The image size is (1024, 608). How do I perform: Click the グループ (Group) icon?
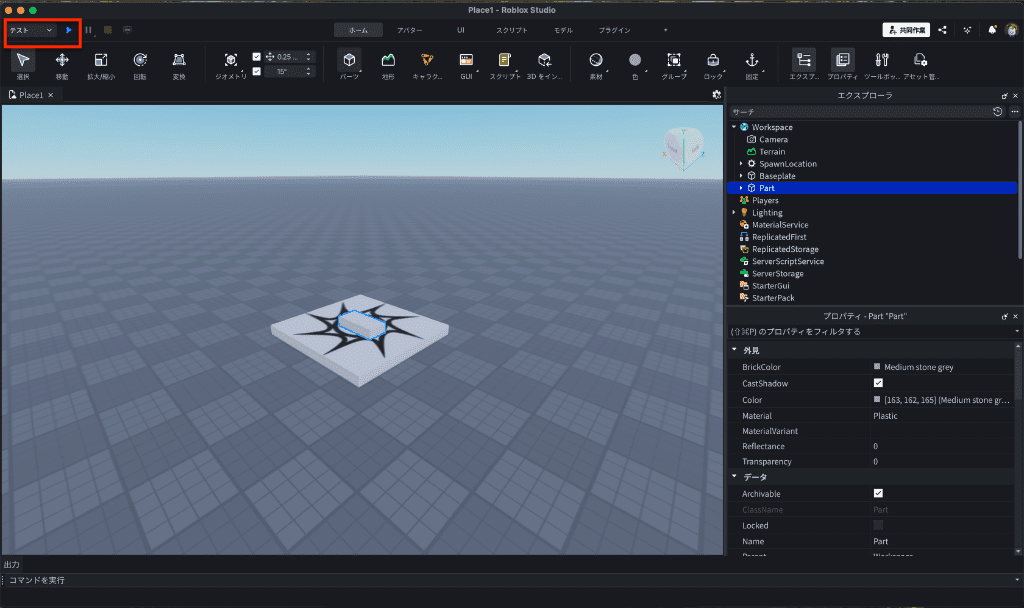pos(674,62)
